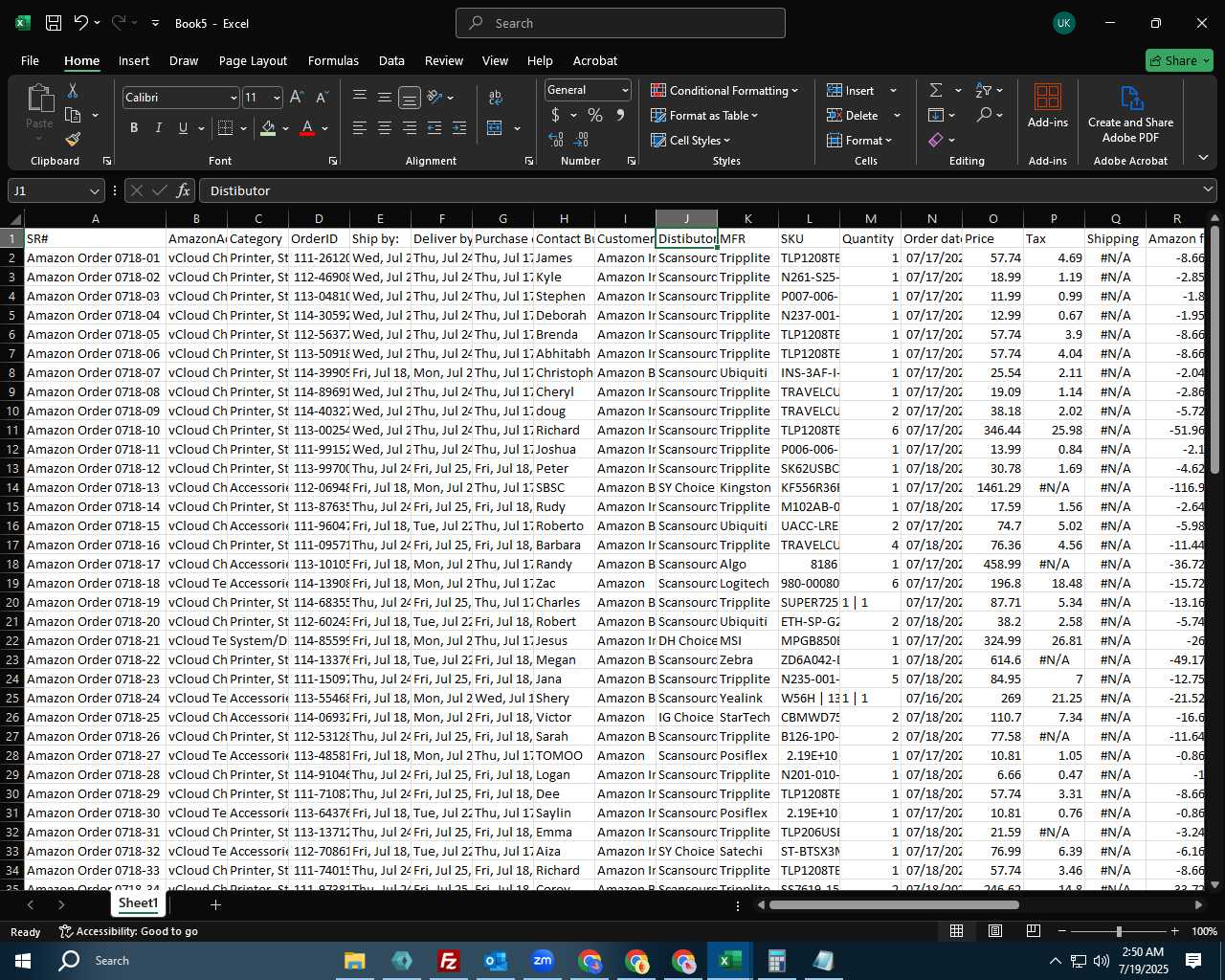Switch to the Page Layout tab

click(x=253, y=60)
